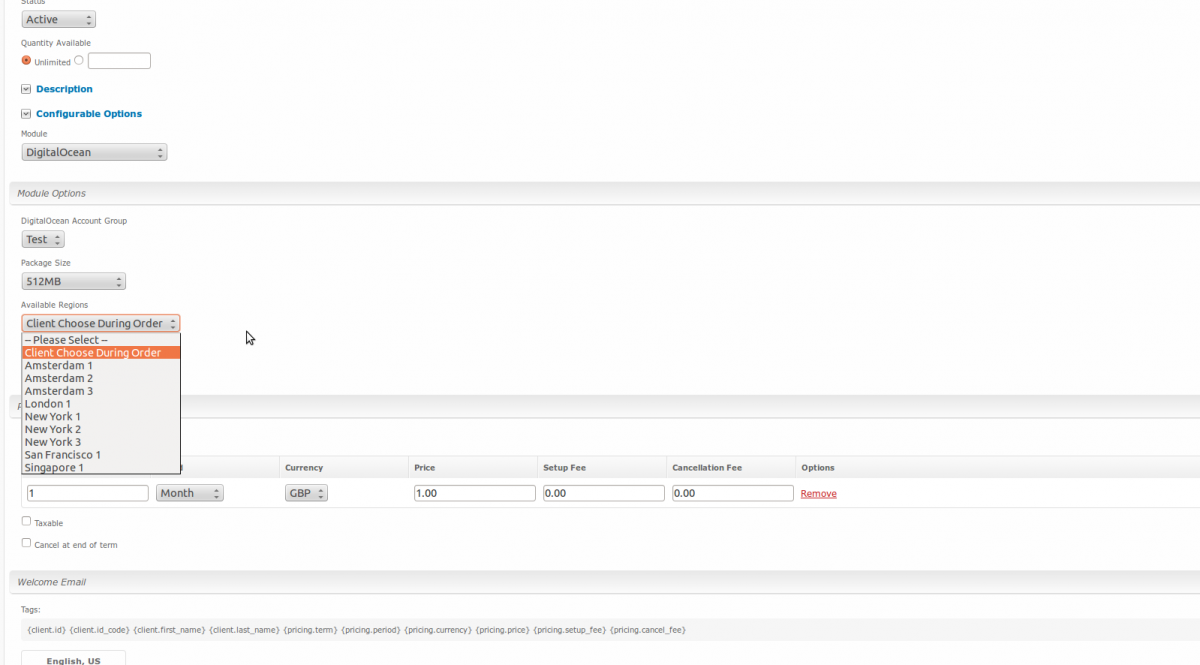Select Amsterdam 1 from regions list
The height and width of the screenshot is (665, 1200).
(x=101, y=366)
